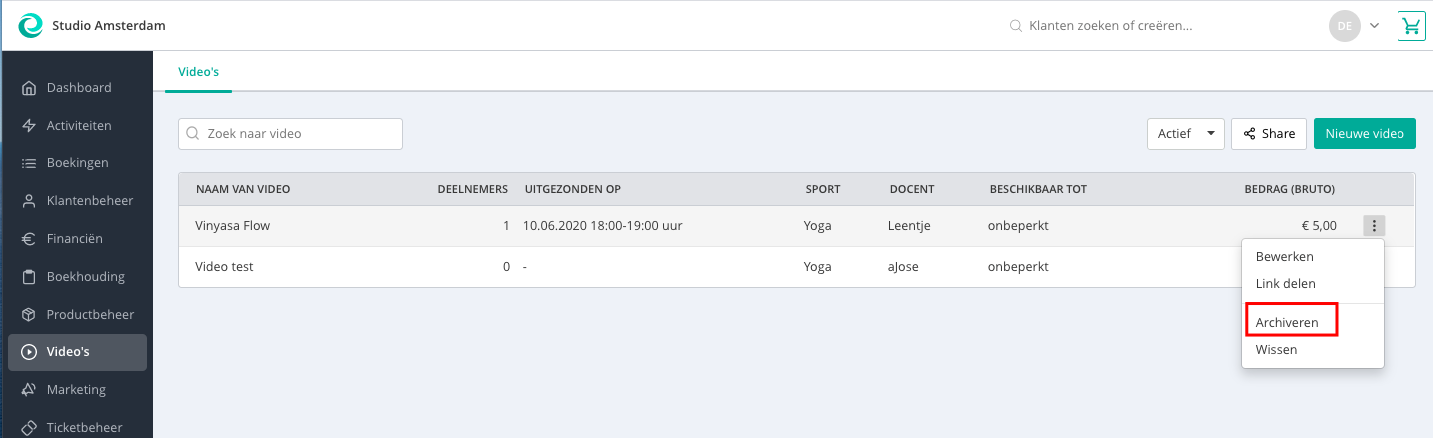Go to Activiteiten in the sidebar

pyautogui.click(x=77, y=126)
